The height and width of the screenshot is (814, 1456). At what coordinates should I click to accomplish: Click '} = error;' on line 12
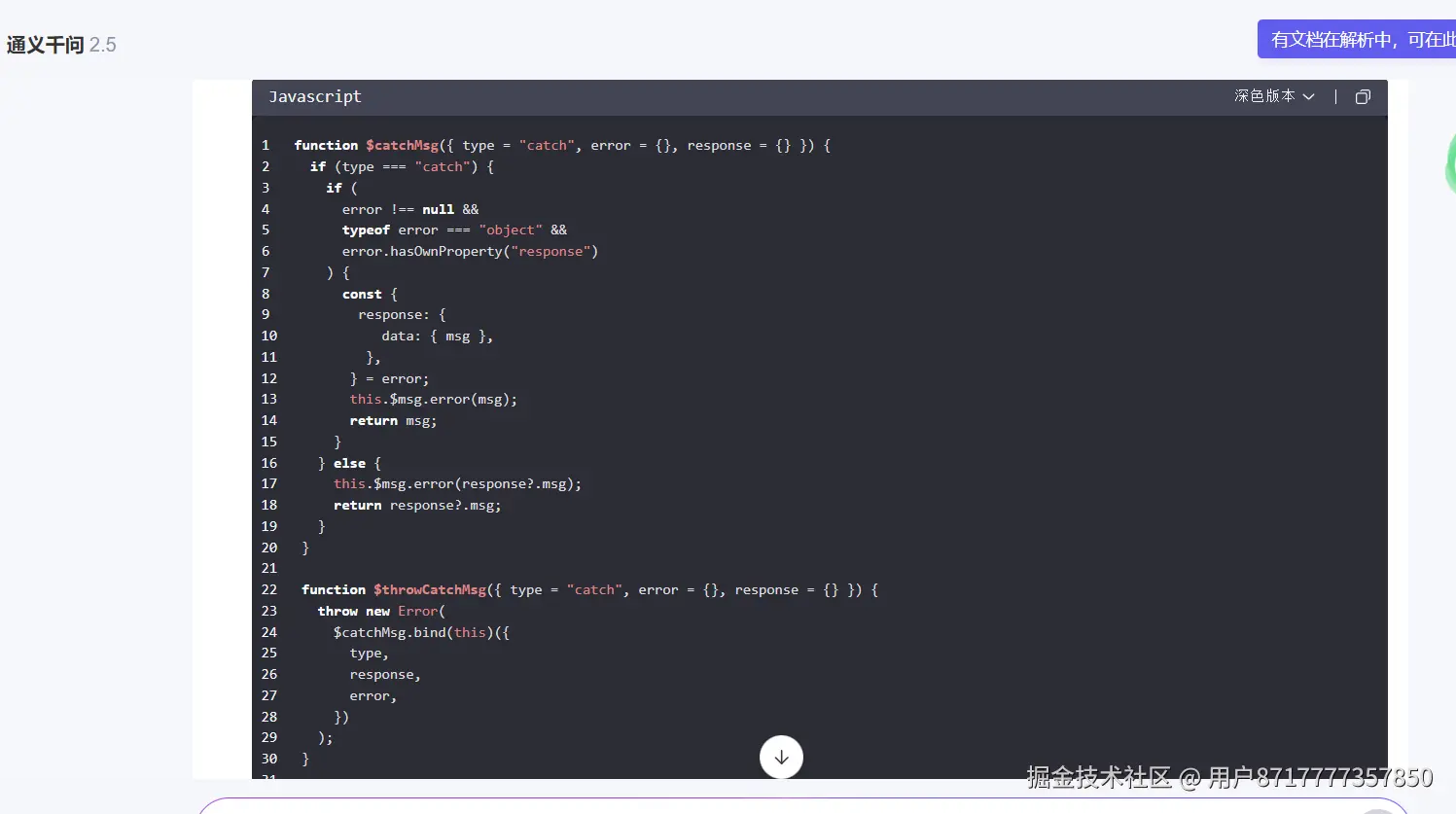[x=389, y=378]
